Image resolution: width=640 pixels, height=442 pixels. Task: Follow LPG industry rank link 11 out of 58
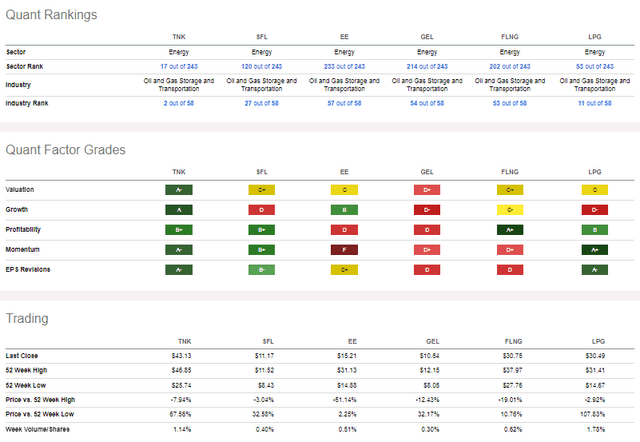pos(595,103)
